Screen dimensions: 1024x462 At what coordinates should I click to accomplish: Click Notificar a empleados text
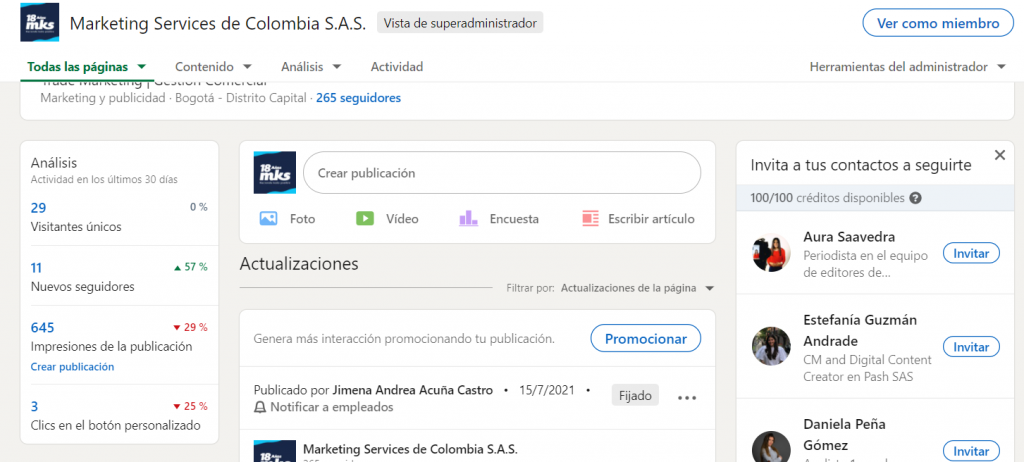332,407
